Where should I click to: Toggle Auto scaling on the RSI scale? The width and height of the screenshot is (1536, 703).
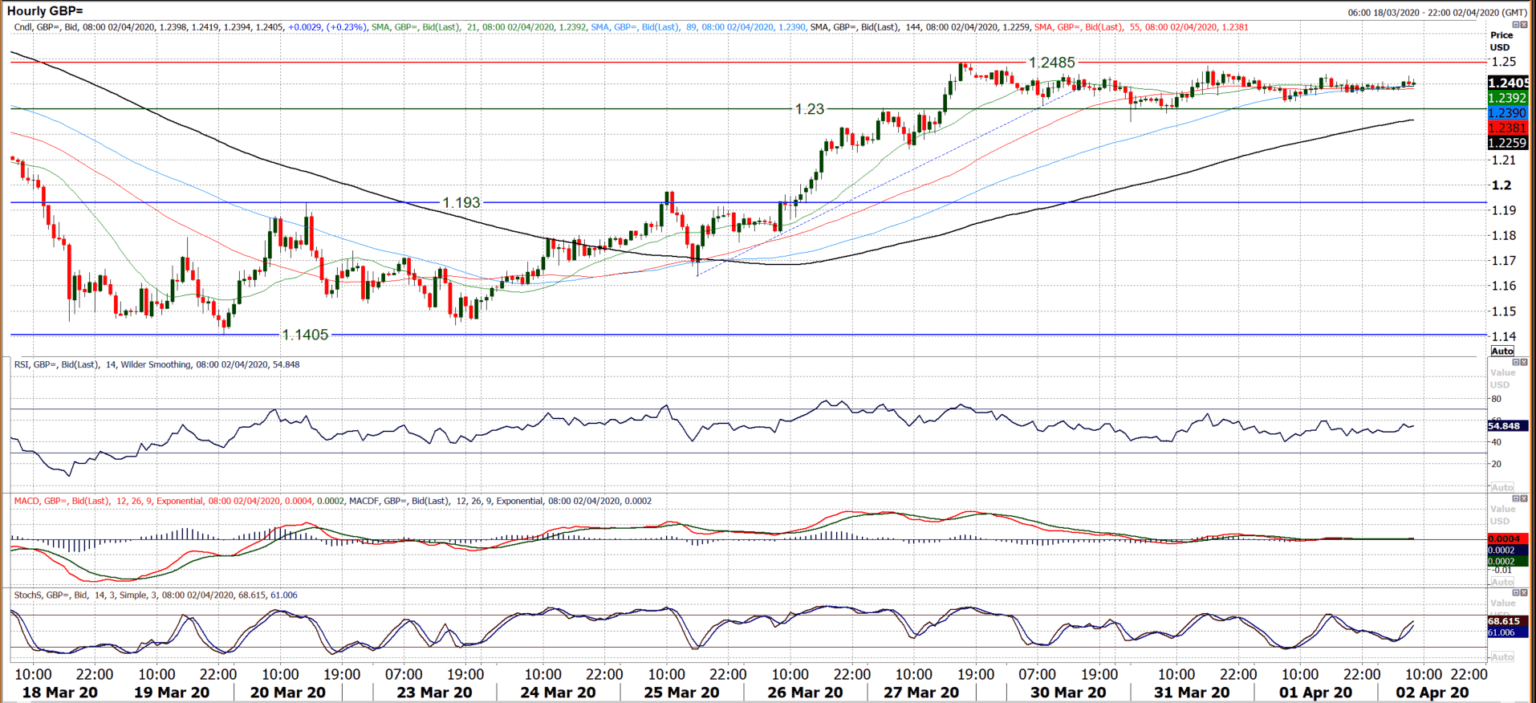[x=1502, y=486]
